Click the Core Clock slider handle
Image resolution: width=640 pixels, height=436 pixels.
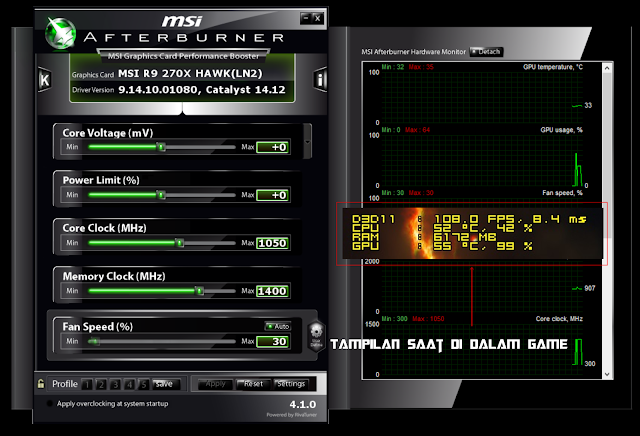[180, 243]
